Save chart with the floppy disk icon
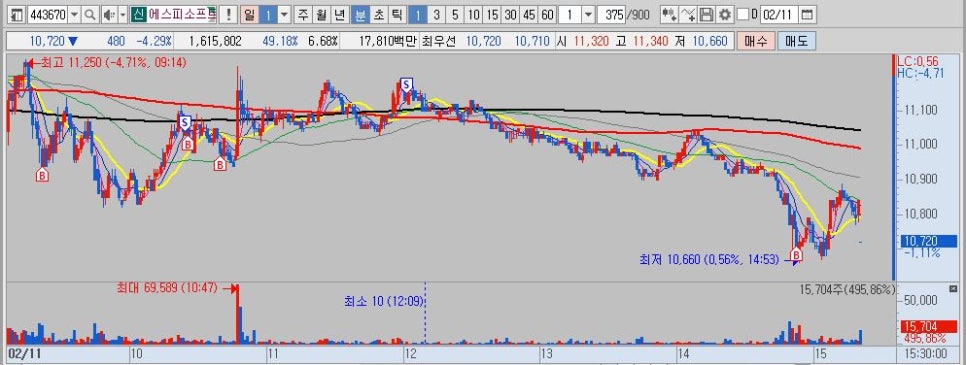 (x=707, y=14)
